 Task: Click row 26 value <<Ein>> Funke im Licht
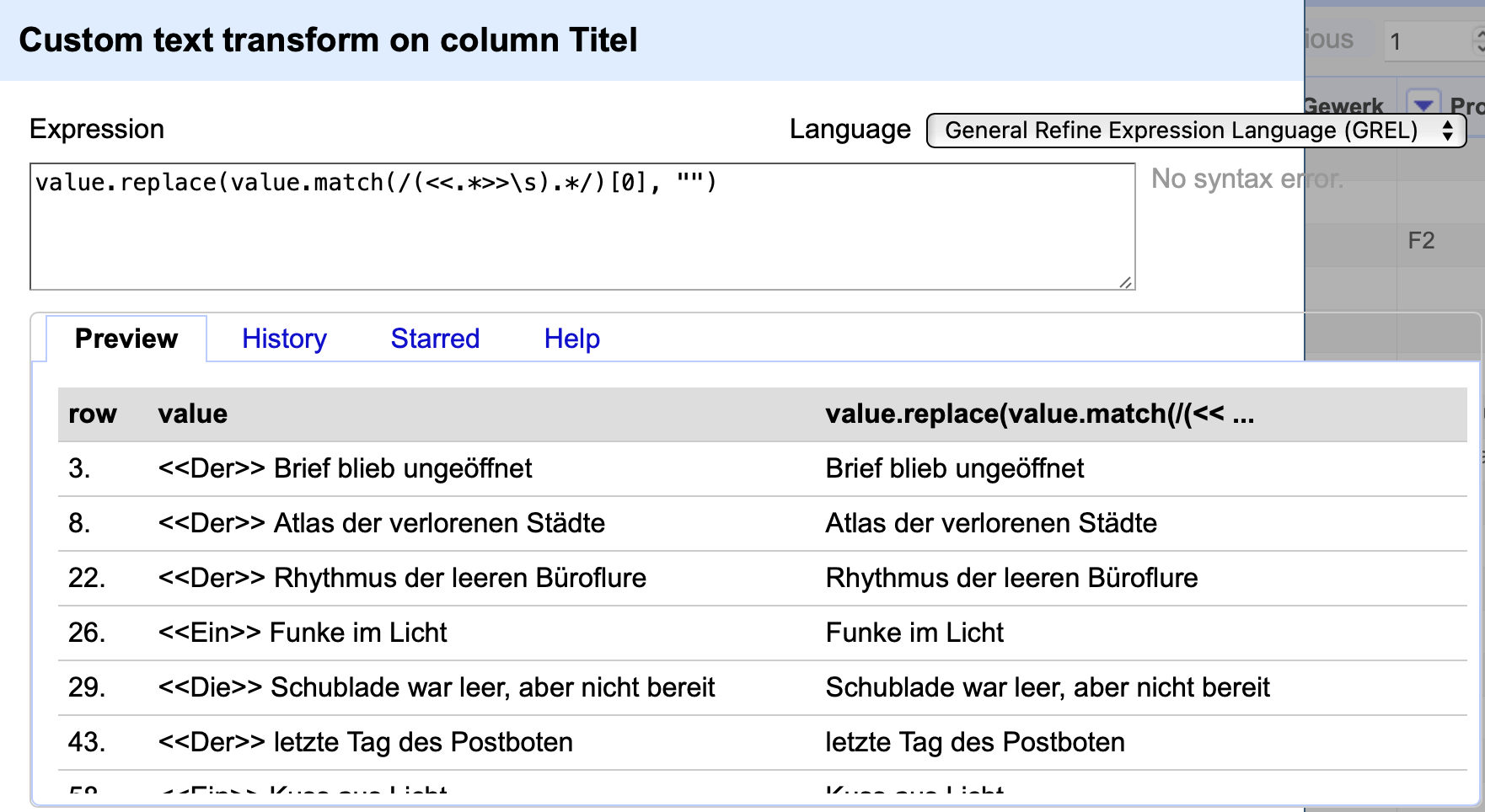click(x=303, y=633)
